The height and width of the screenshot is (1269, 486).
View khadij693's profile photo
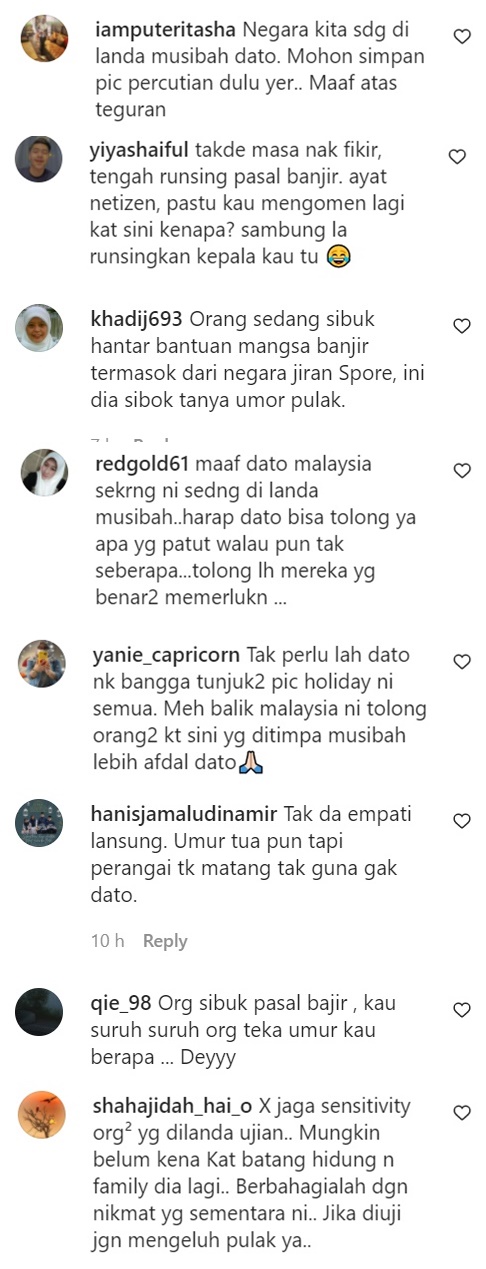[x=40, y=328]
